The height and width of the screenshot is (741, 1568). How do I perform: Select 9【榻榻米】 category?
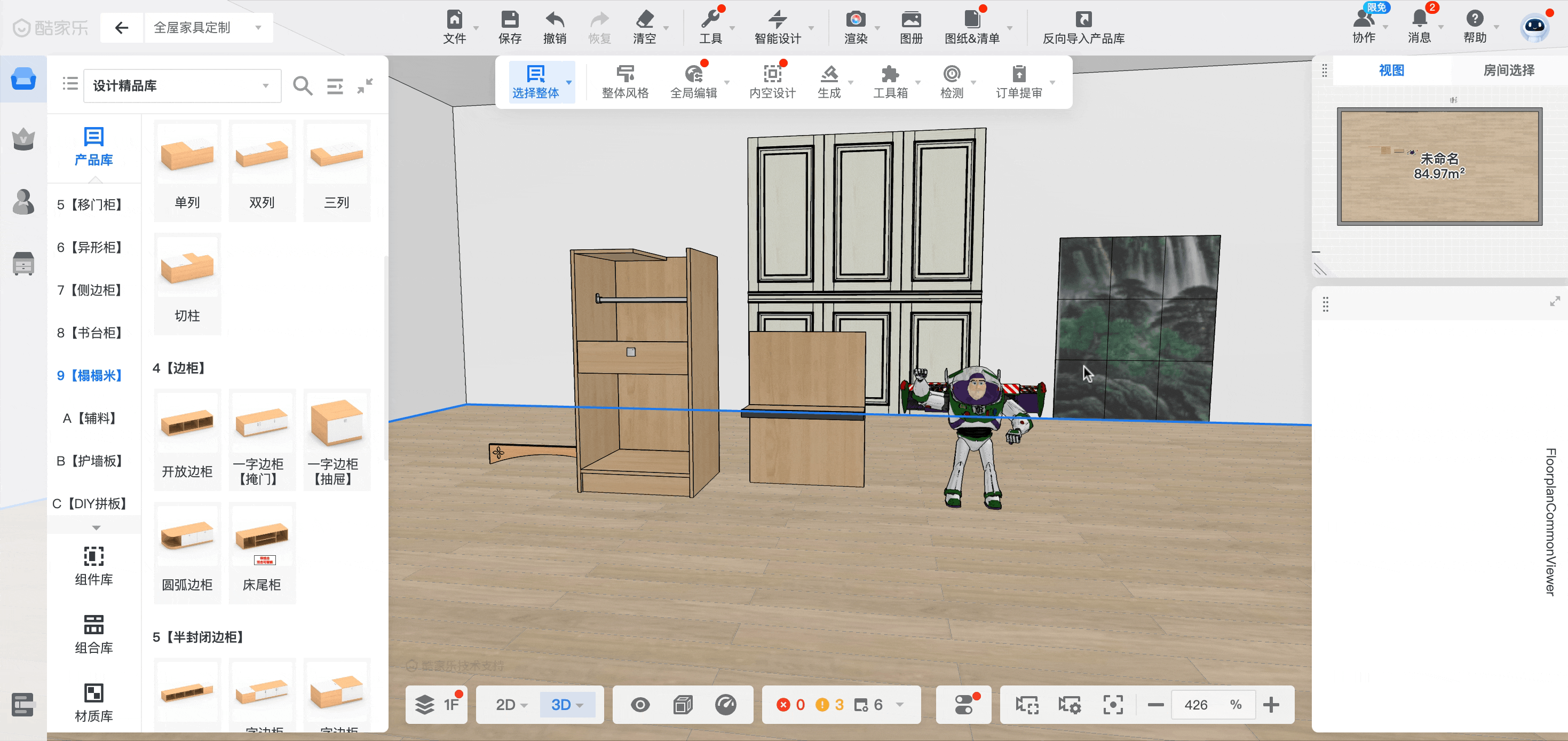(x=90, y=375)
